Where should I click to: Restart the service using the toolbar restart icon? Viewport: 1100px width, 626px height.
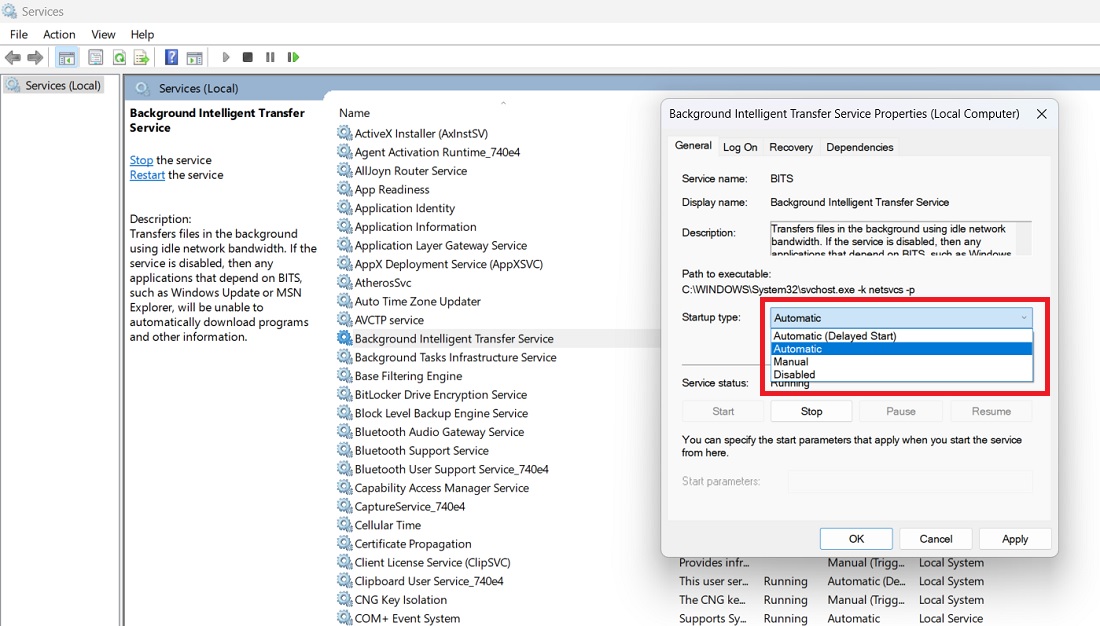[293, 57]
